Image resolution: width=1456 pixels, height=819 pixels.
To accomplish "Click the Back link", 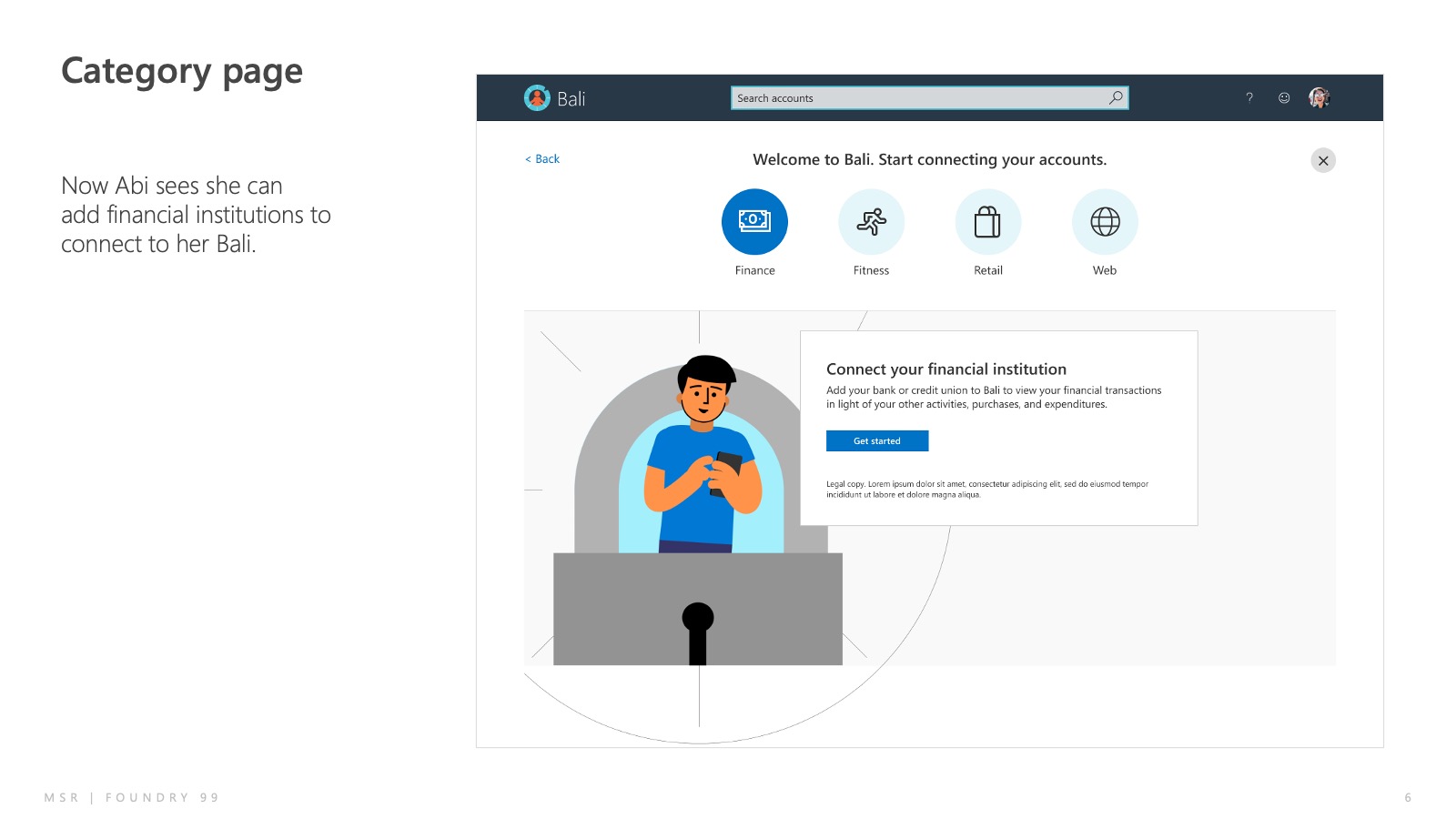I will (x=543, y=159).
